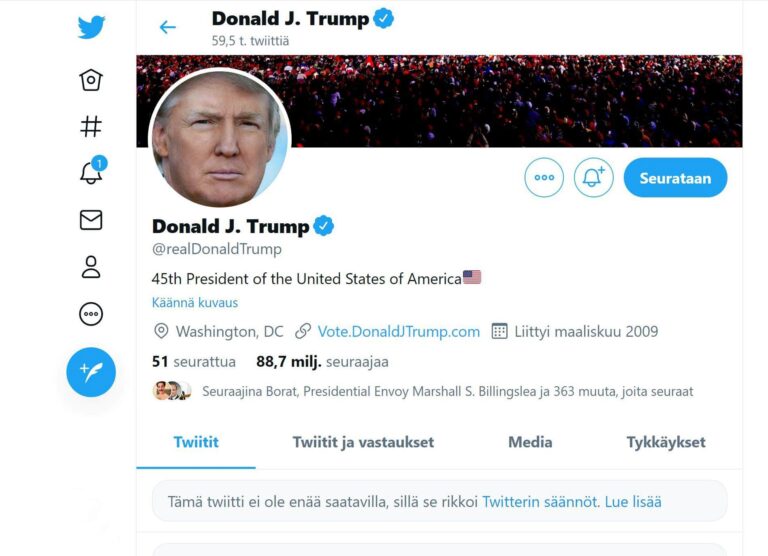Open Notifications bell in sidebar
The width and height of the screenshot is (768, 556).
click(x=91, y=172)
